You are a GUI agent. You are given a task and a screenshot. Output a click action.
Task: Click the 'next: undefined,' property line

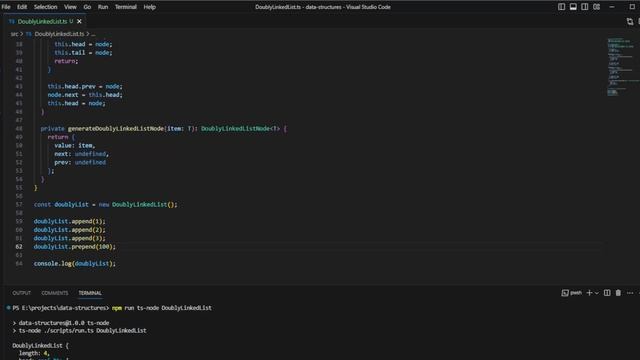tap(82, 154)
